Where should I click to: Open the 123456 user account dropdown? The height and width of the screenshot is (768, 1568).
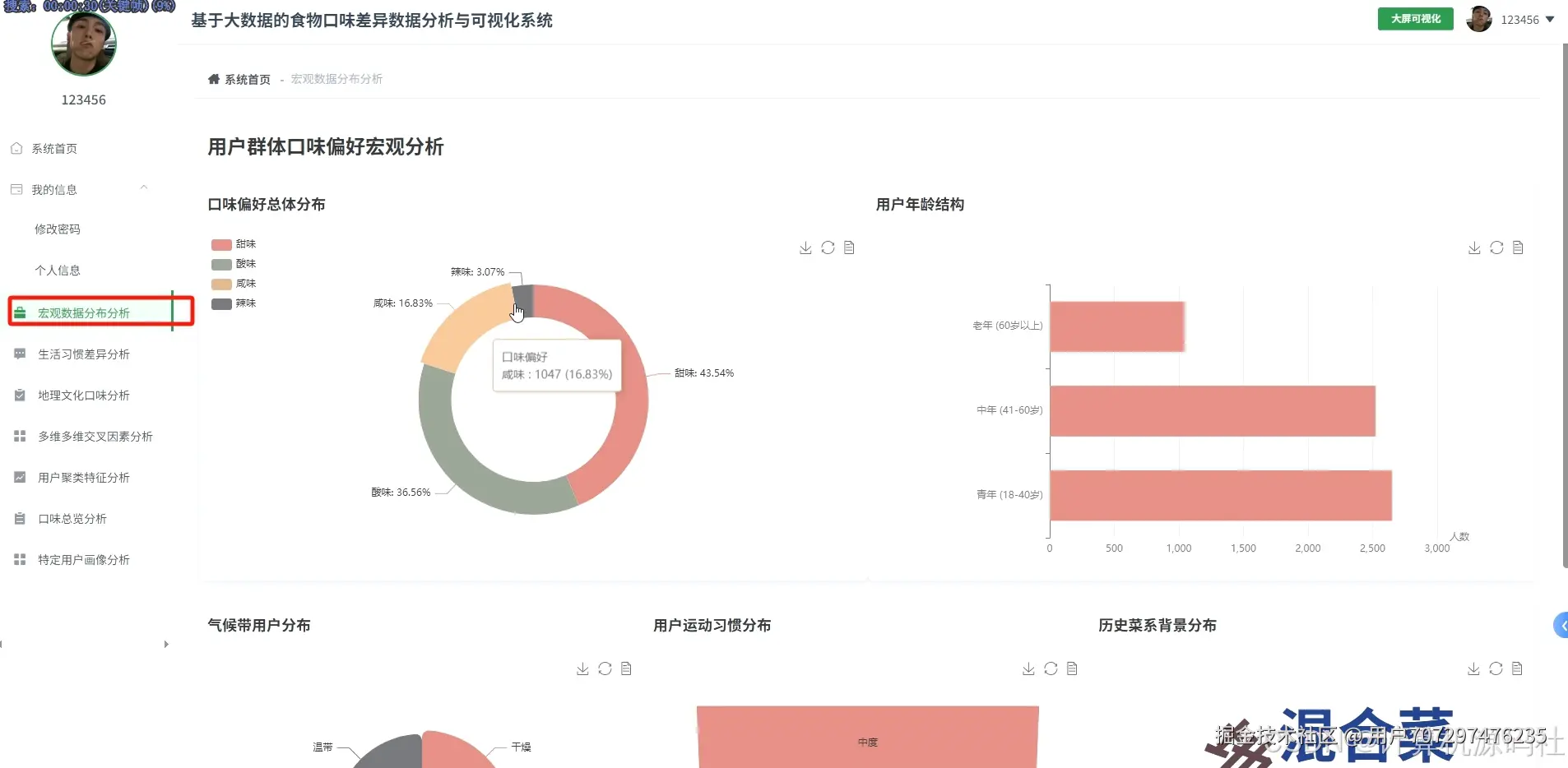[1525, 19]
